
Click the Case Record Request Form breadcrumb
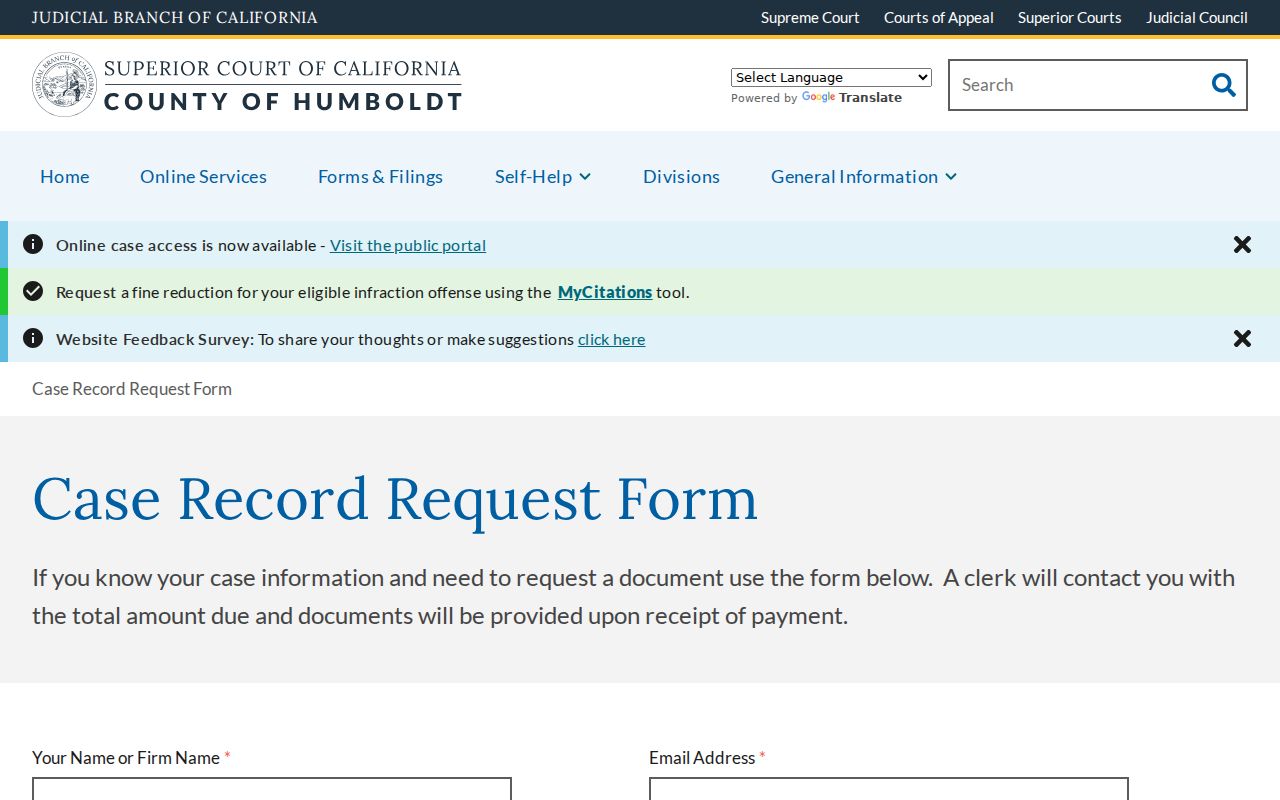132,389
